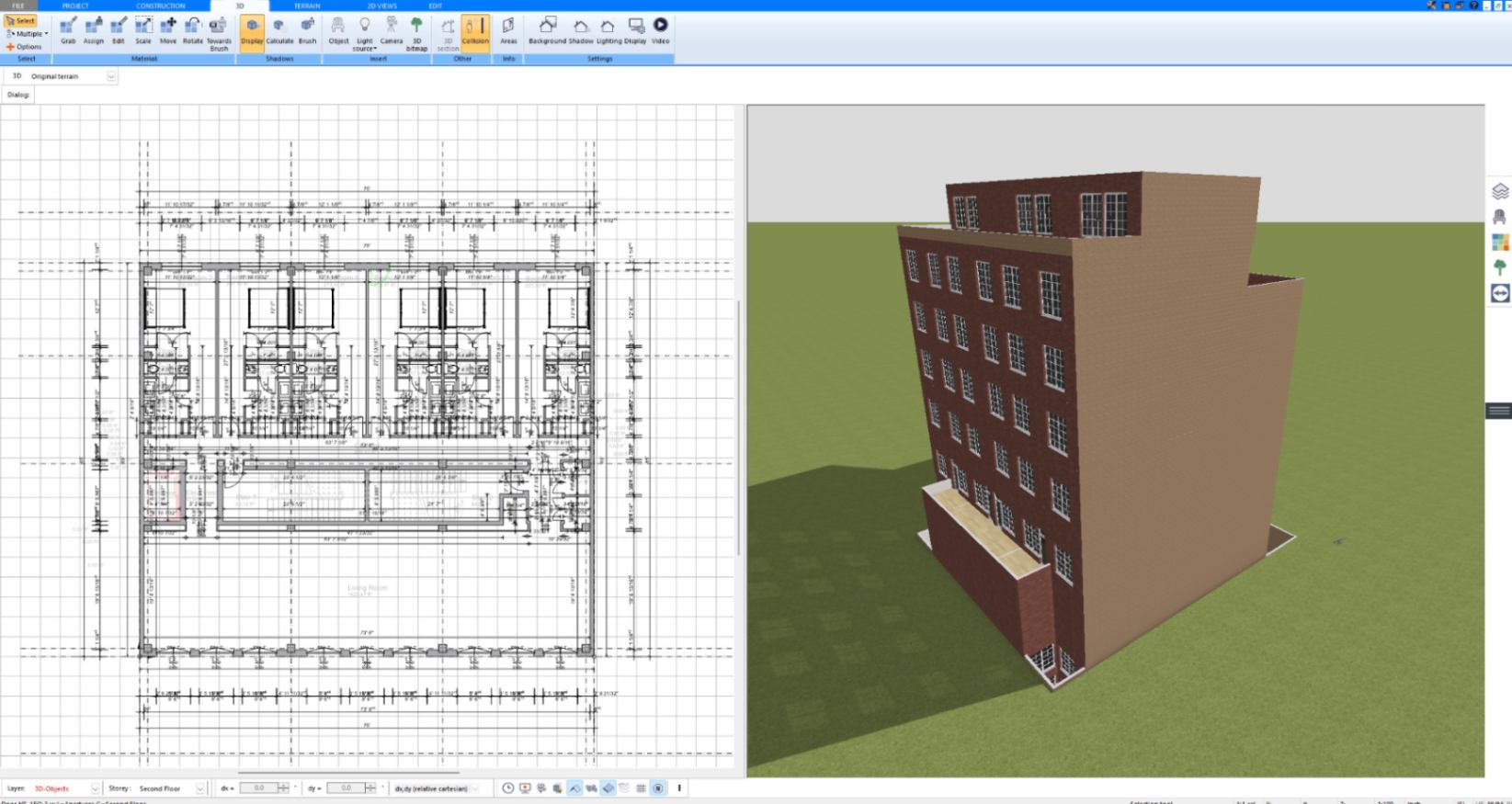
Task: Insert a Camera
Action: (x=392, y=30)
